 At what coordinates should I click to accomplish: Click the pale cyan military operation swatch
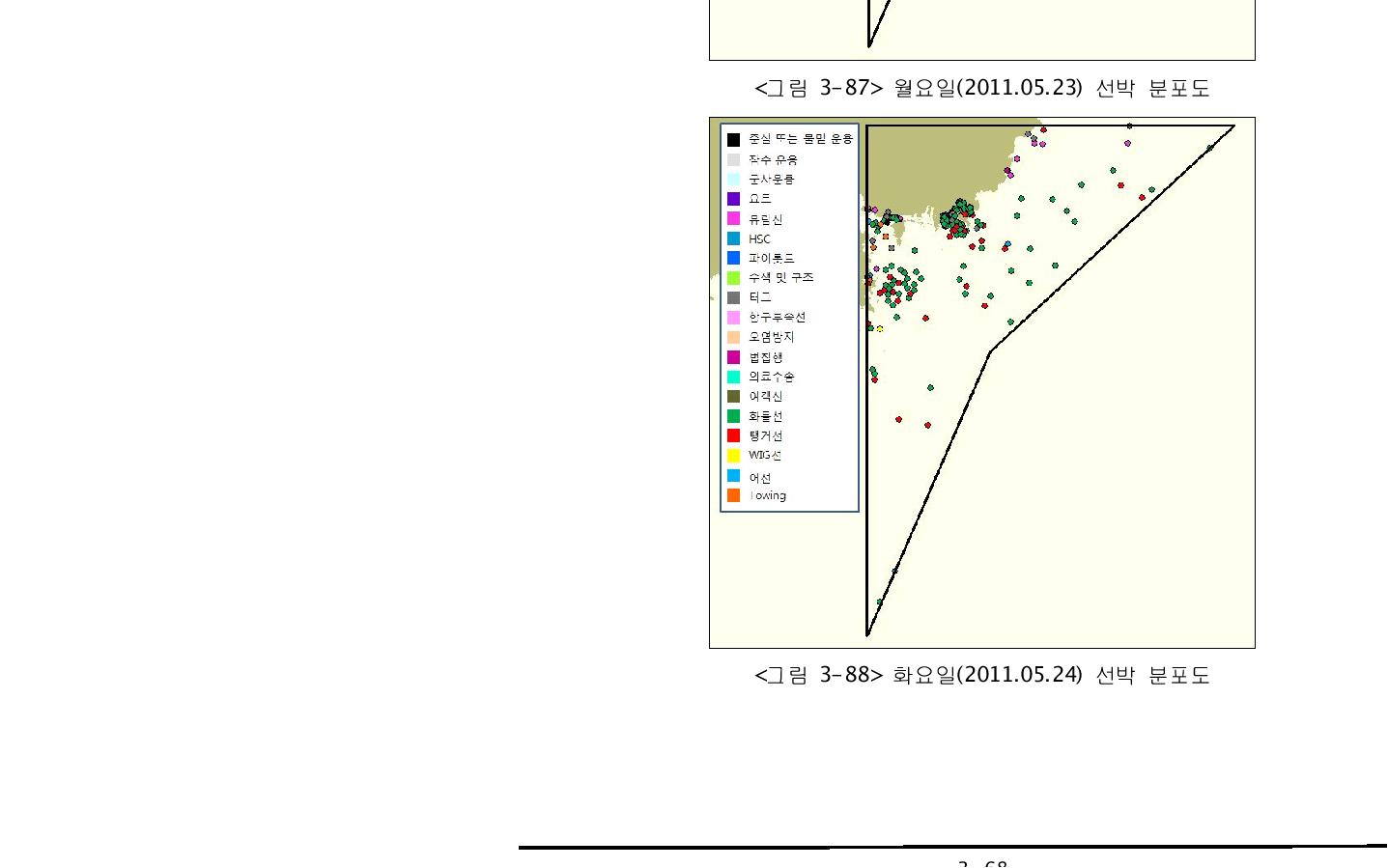[734, 180]
